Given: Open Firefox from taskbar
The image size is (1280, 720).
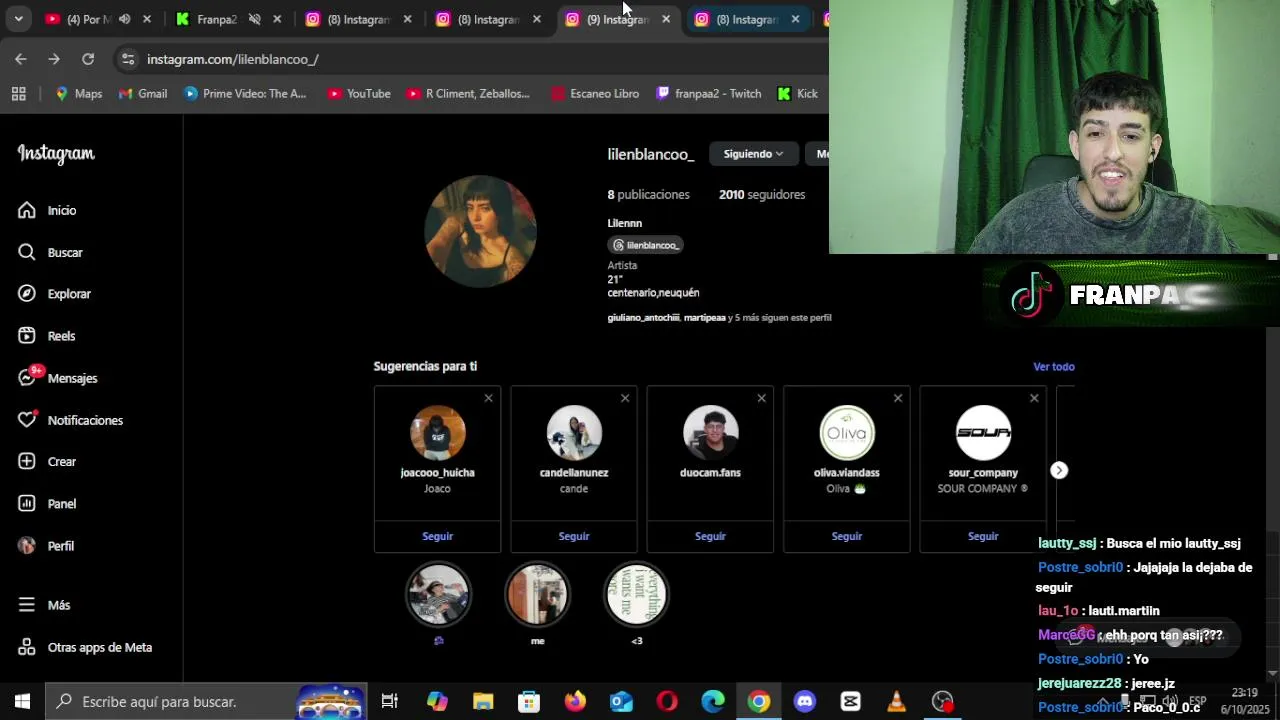Looking at the screenshot, I should click(x=575, y=702).
